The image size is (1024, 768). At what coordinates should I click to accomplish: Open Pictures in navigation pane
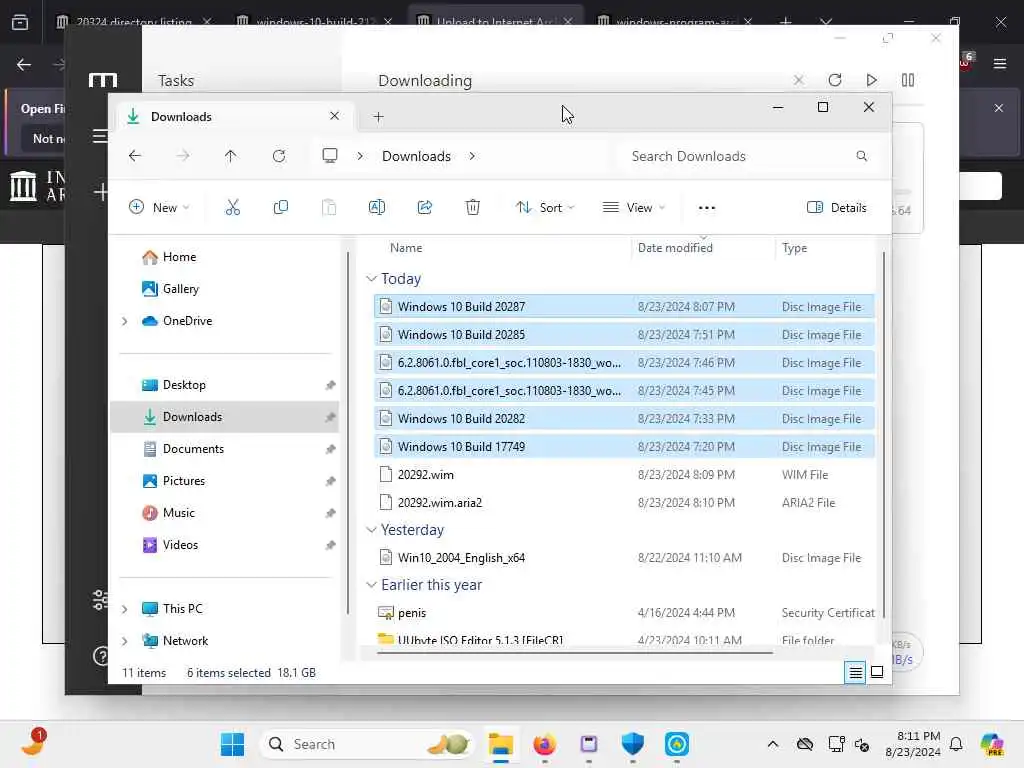pos(174,481)
